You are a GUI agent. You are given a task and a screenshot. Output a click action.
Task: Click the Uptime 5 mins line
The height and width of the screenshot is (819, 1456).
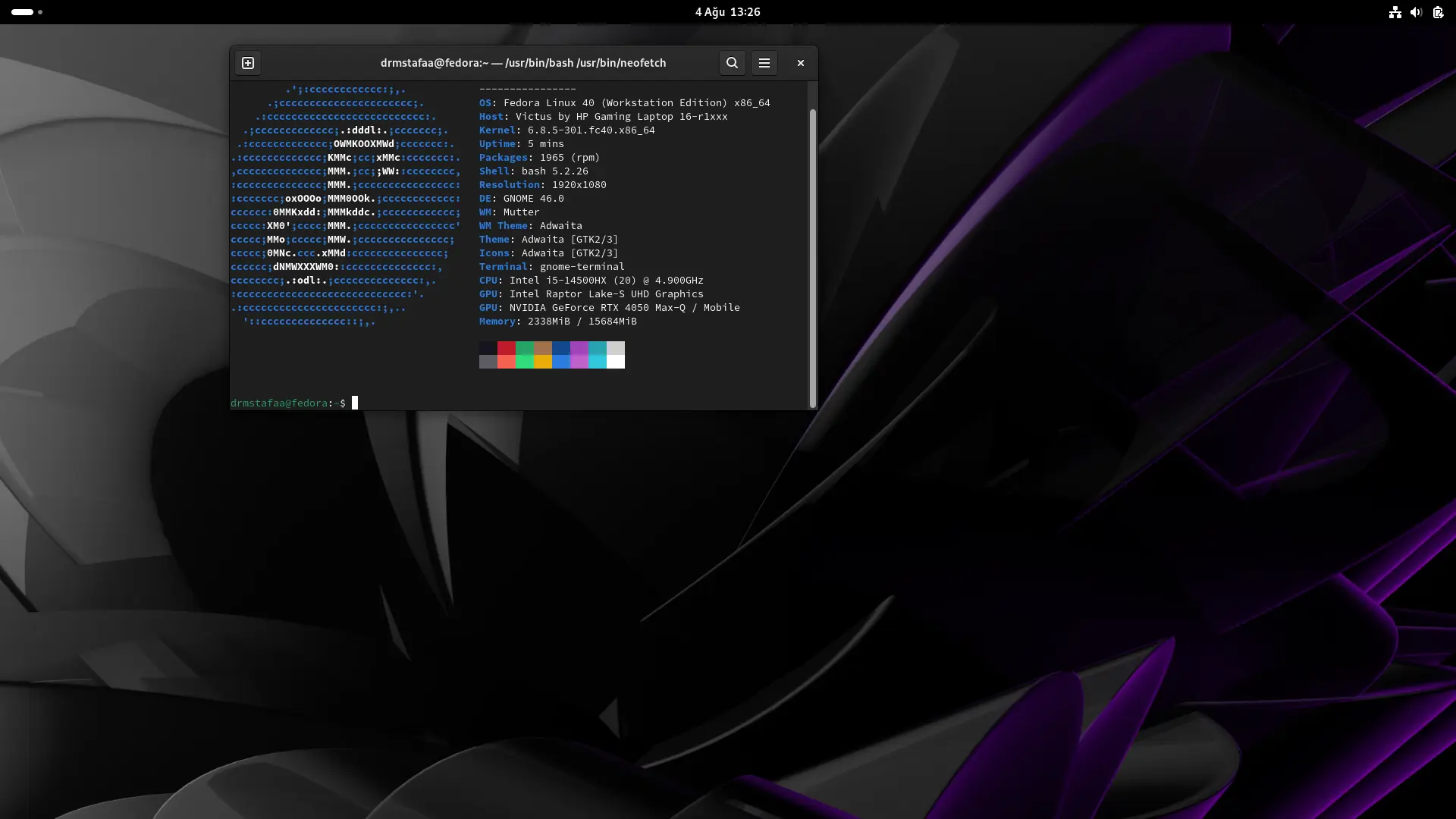tap(522, 143)
